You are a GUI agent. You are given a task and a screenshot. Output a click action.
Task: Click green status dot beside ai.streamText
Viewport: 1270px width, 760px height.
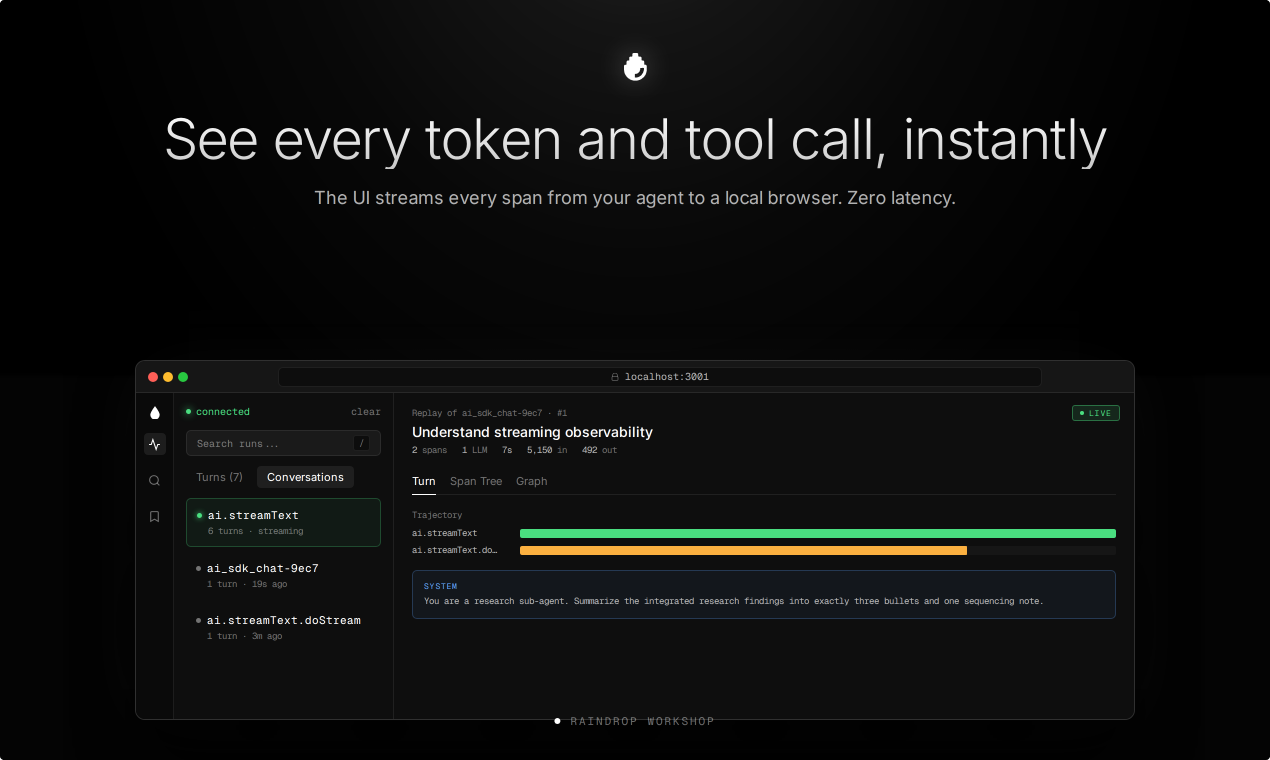pos(199,515)
